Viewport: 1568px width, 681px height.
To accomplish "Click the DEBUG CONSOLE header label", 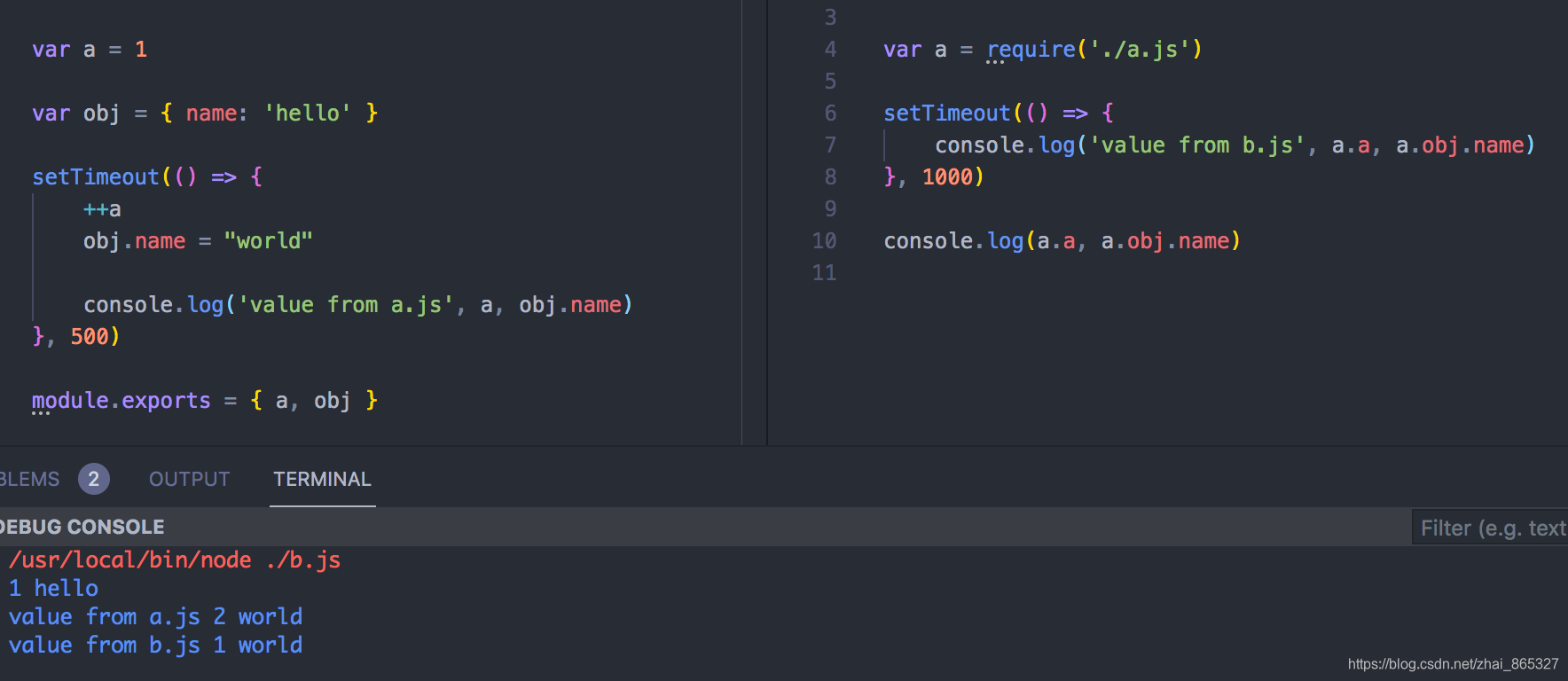I will [82, 527].
